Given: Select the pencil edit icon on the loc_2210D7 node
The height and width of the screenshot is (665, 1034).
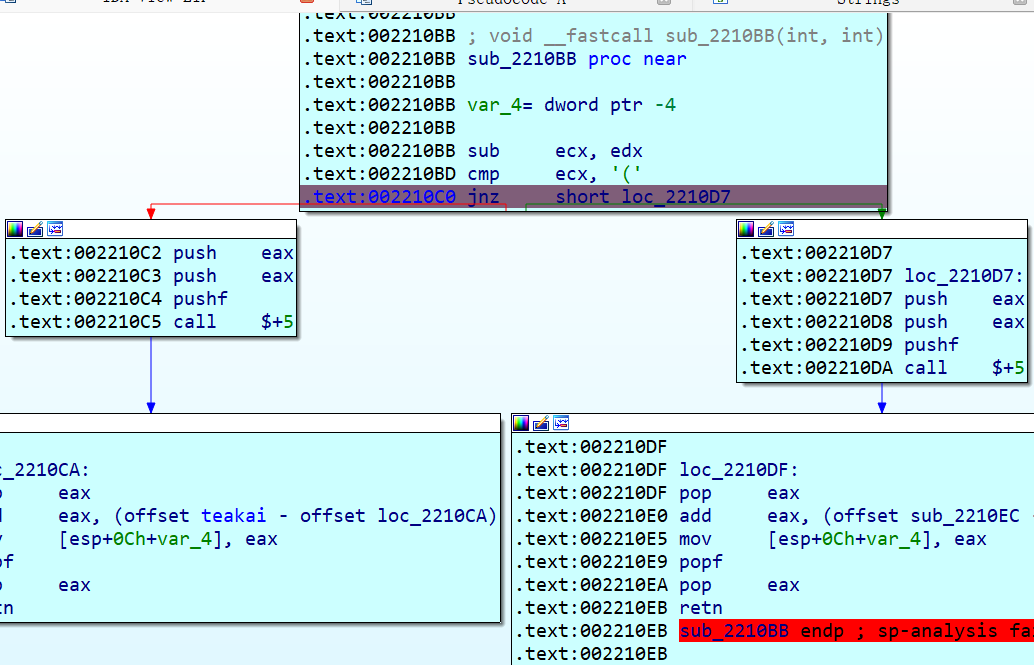Looking at the screenshot, I should click(765, 228).
